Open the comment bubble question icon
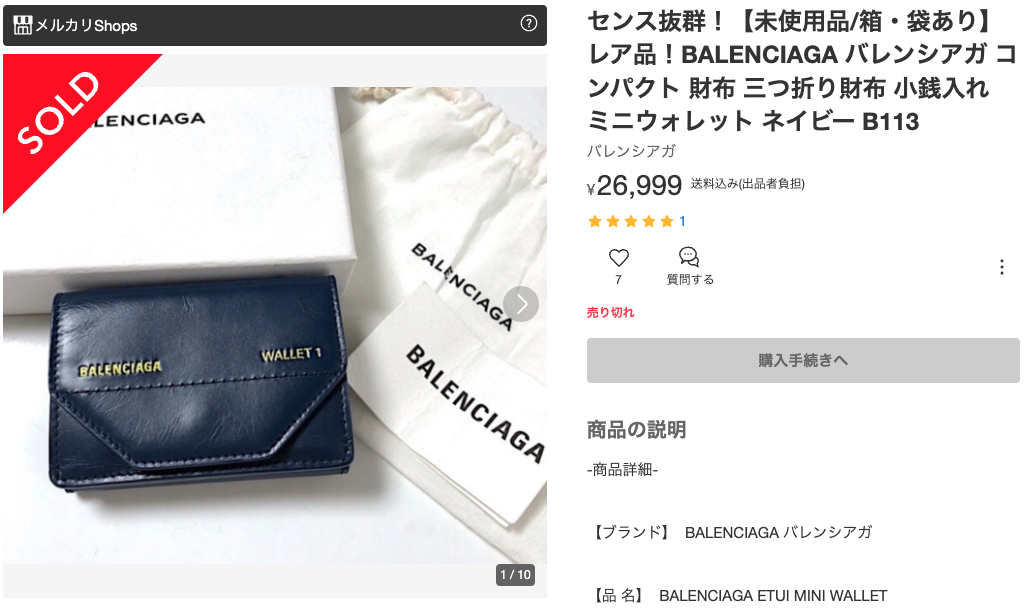 point(689,256)
